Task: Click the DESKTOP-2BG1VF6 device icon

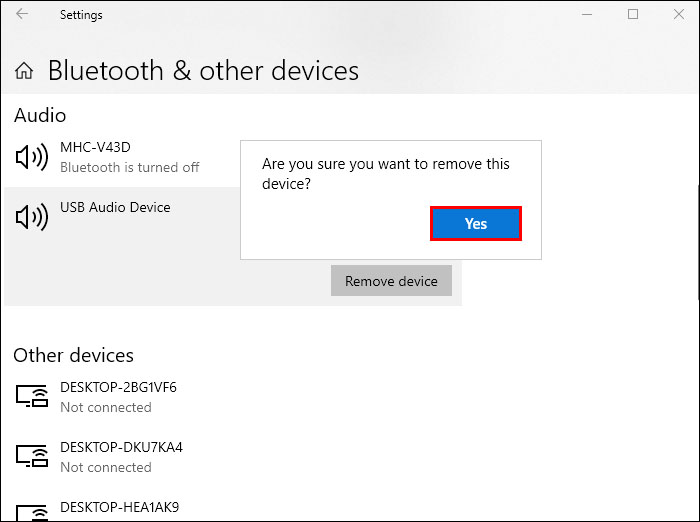Action: point(33,397)
